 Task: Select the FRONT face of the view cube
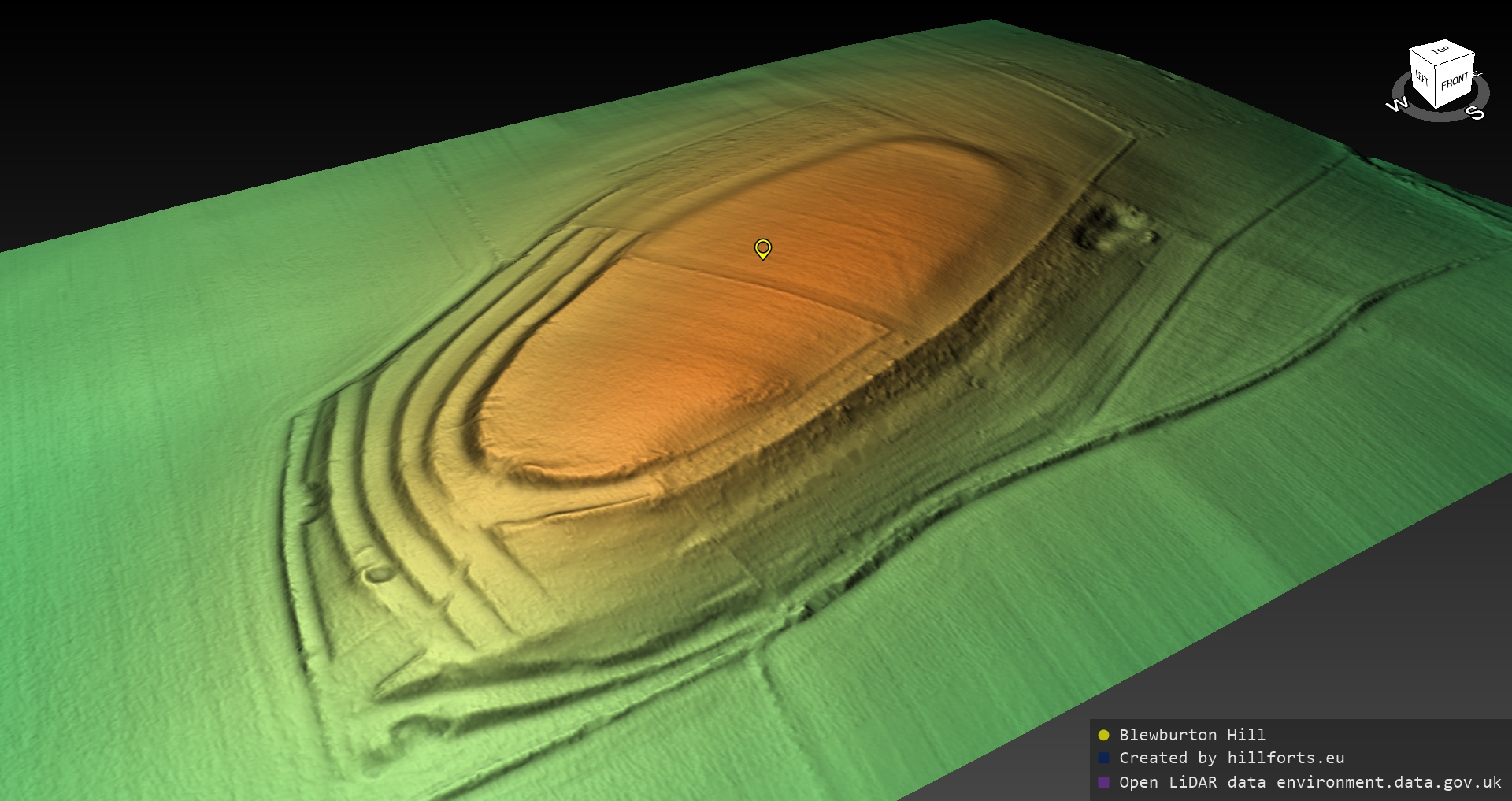pyautogui.click(x=1455, y=81)
